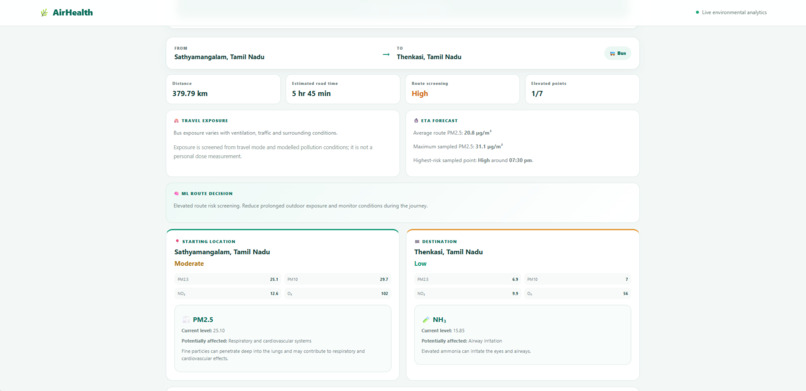Click the Bus exposure varies sentence
The image size is (806, 391).
coord(255,133)
